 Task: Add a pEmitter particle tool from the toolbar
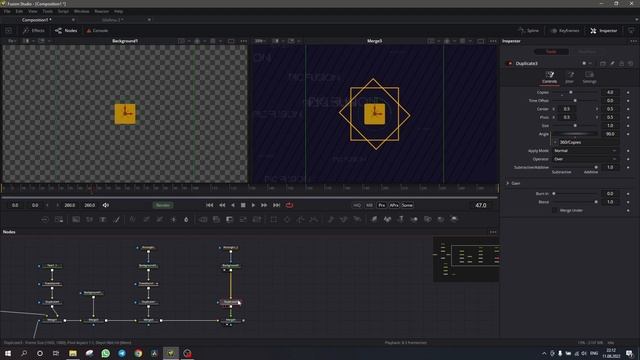[331, 220]
